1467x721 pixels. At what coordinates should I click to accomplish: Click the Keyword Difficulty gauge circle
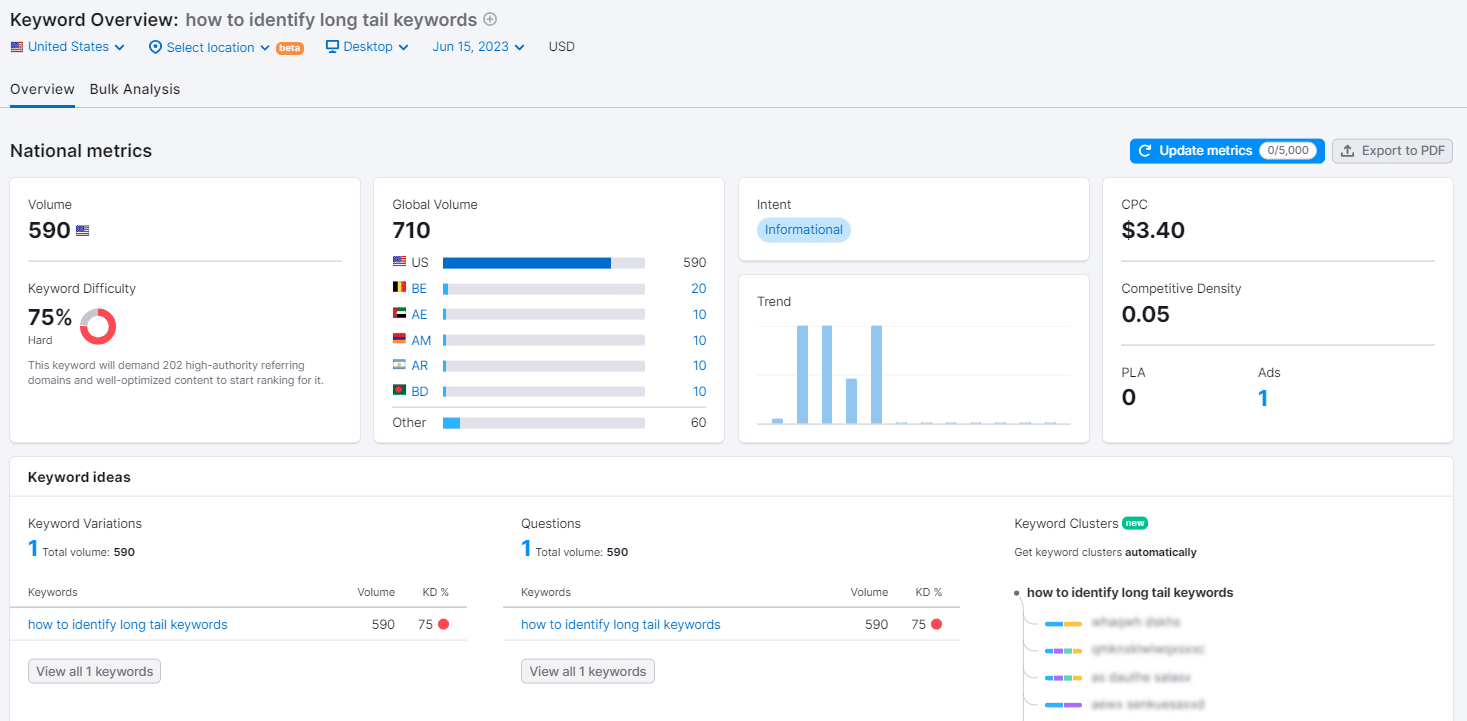click(x=97, y=326)
